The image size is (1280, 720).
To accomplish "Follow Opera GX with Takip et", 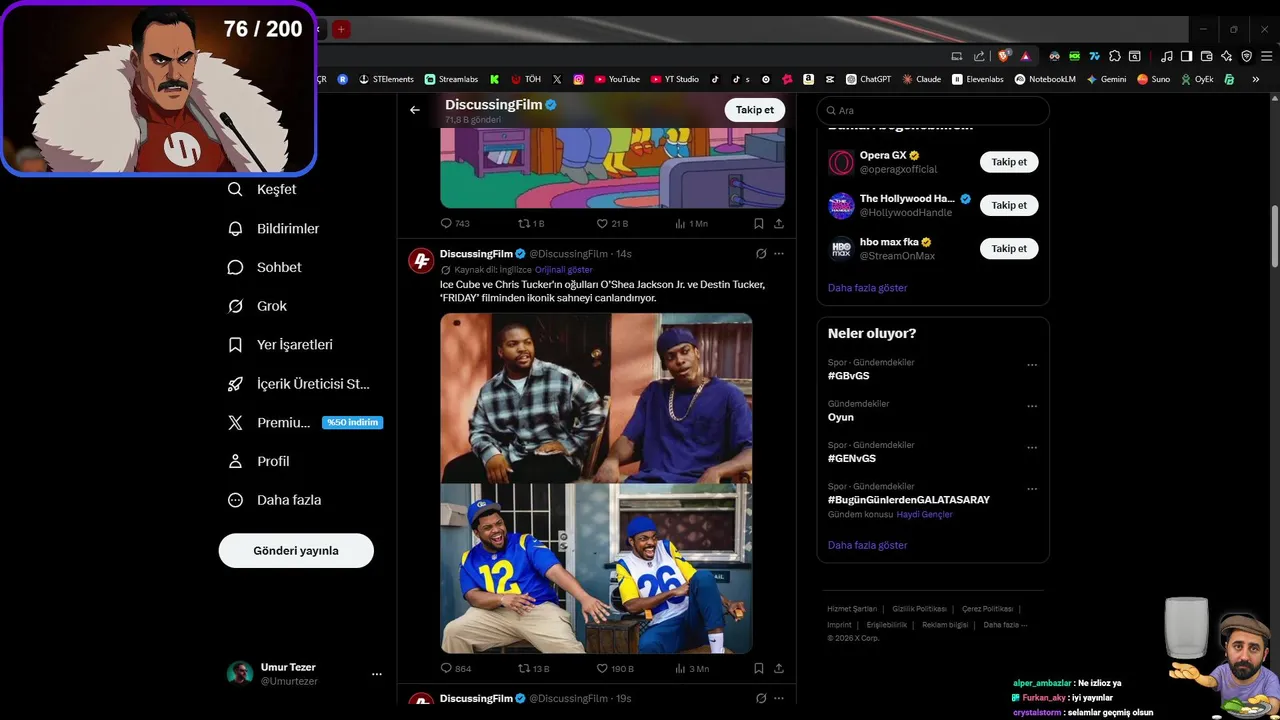I will pyautogui.click(x=1009, y=162).
